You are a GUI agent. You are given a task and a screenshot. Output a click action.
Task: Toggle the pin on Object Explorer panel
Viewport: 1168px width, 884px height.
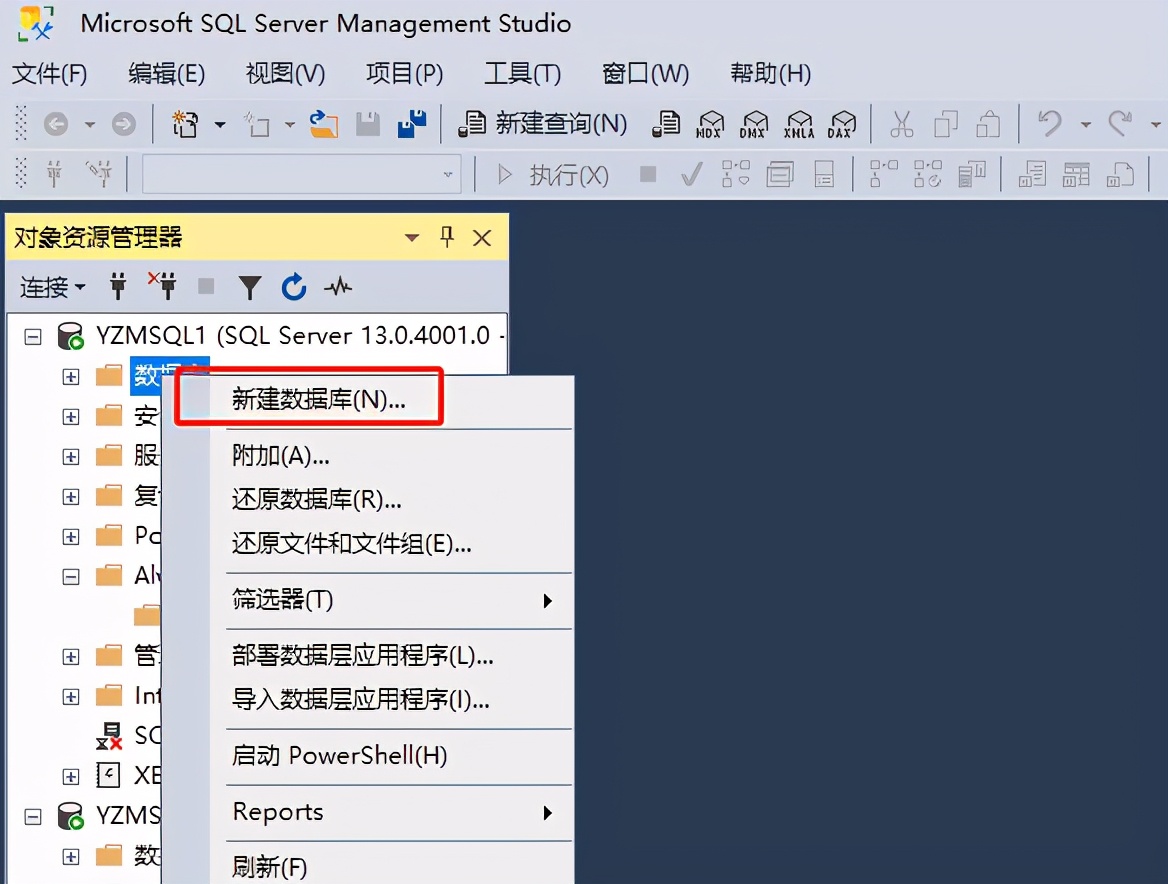tap(447, 238)
